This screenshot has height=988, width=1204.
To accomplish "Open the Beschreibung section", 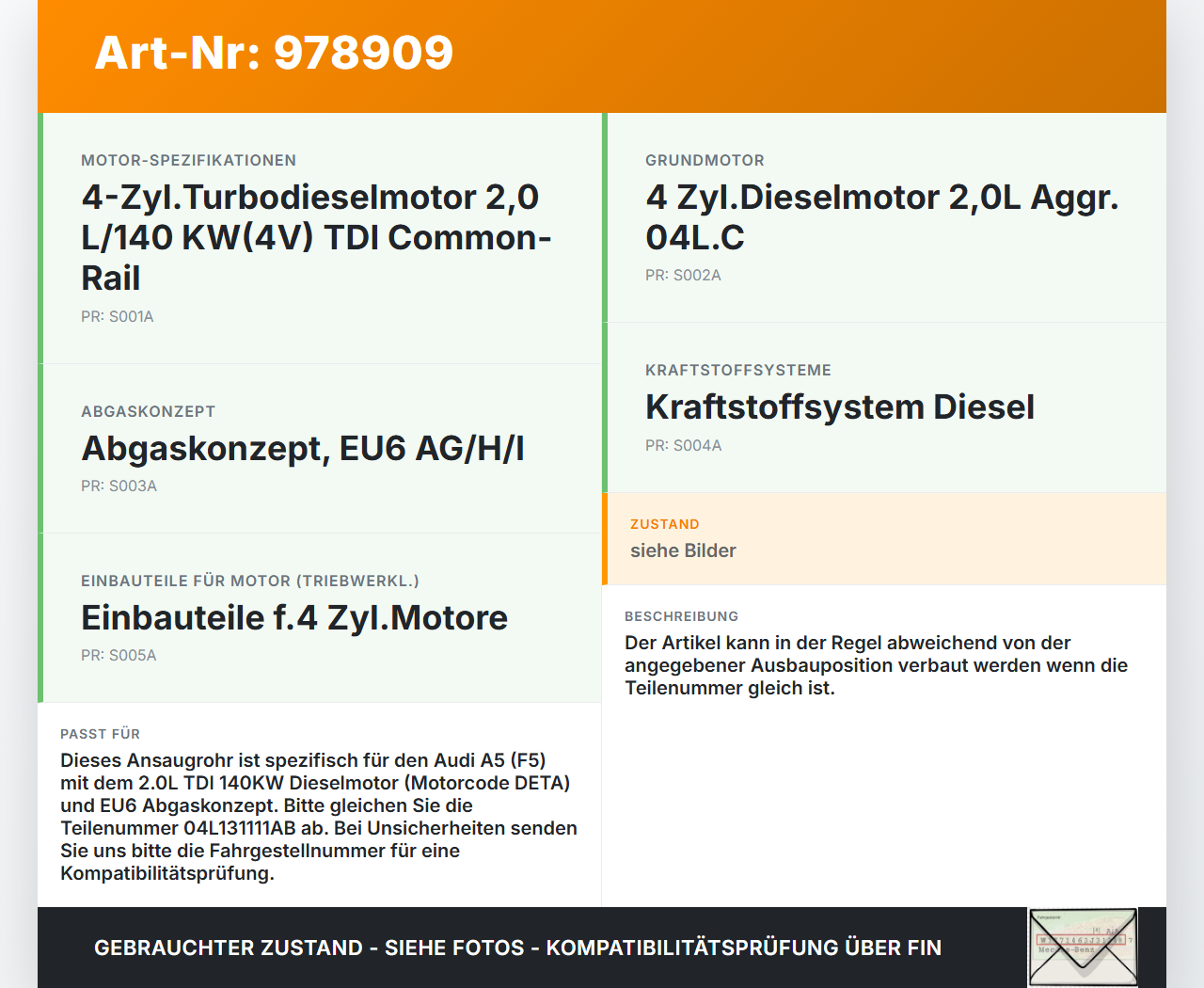I will click(682, 616).
